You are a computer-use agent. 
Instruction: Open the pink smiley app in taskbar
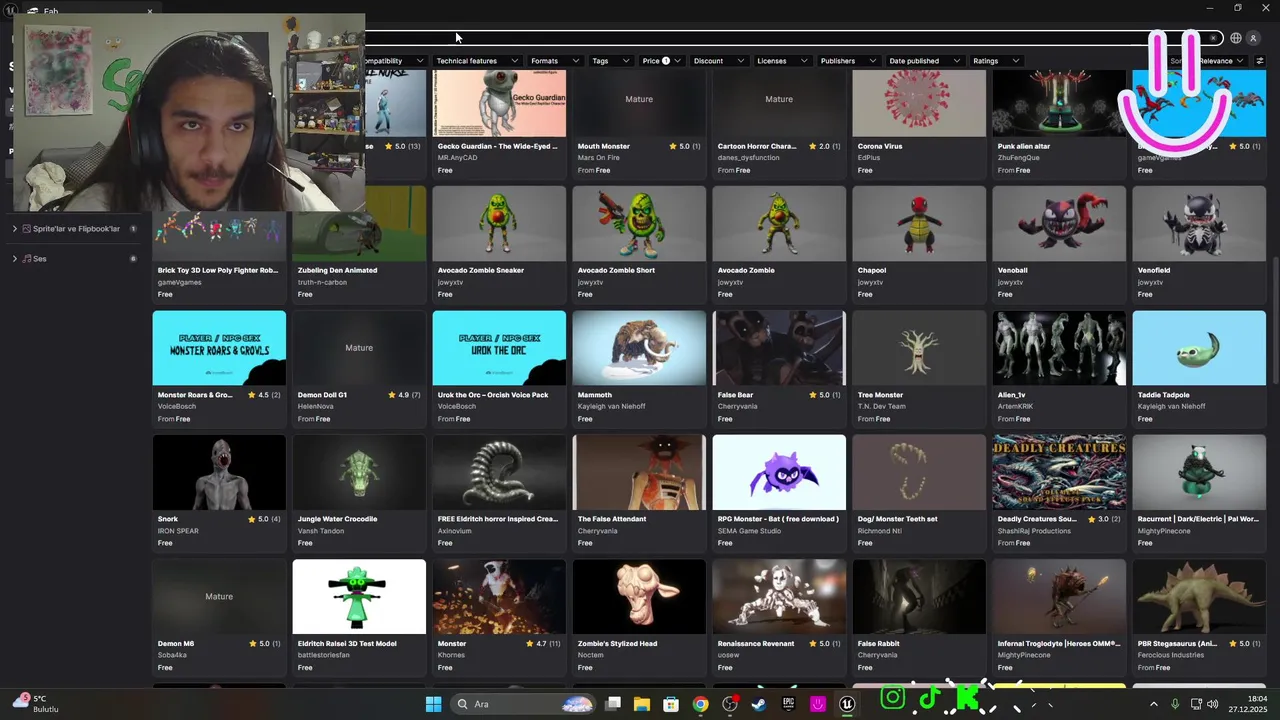point(818,704)
